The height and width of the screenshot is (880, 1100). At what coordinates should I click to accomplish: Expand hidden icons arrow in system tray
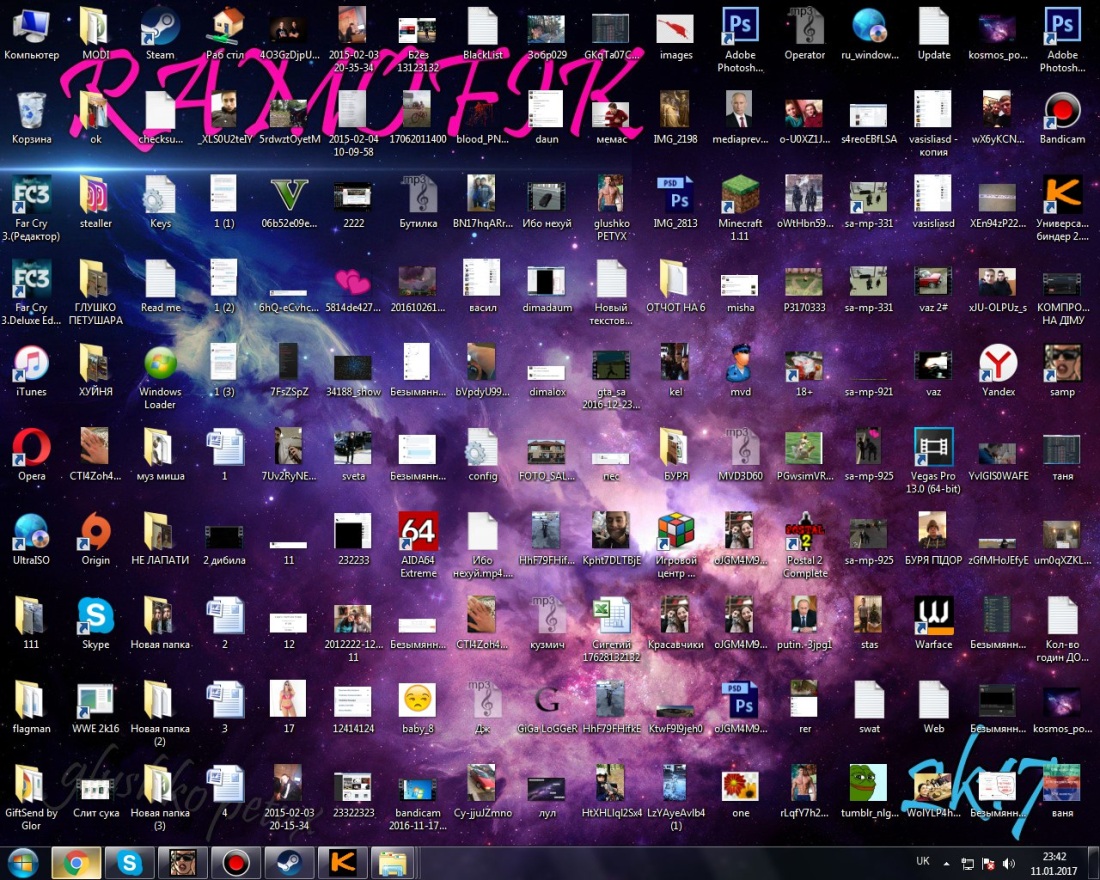[x=947, y=862]
